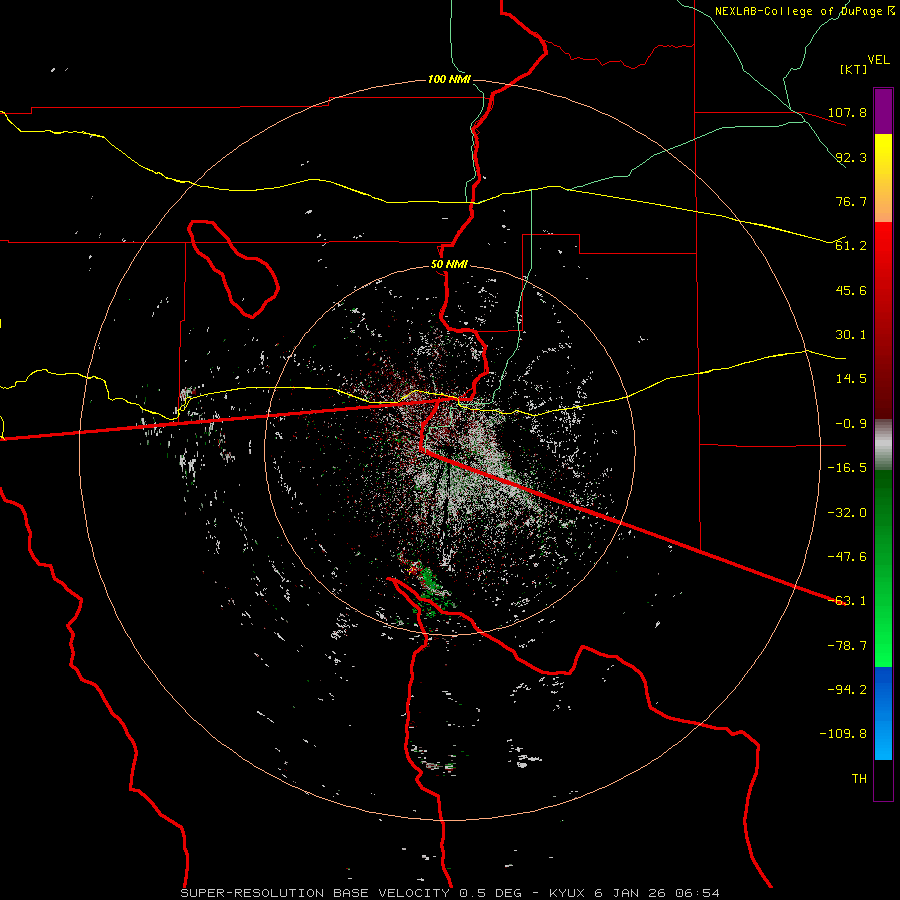The width and height of the screenshot is (900, 900).
Task: Select the 61.2 velocity scale value
Action: (851, 246)
